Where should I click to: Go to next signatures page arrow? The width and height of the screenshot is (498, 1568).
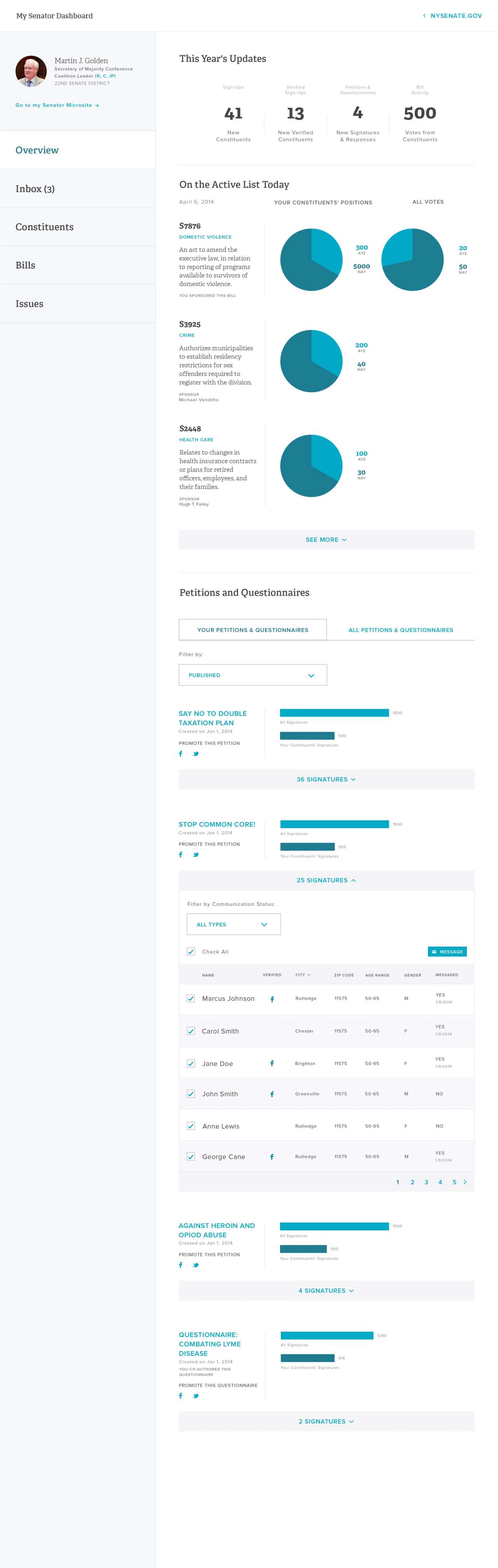tap(465, 1182)
